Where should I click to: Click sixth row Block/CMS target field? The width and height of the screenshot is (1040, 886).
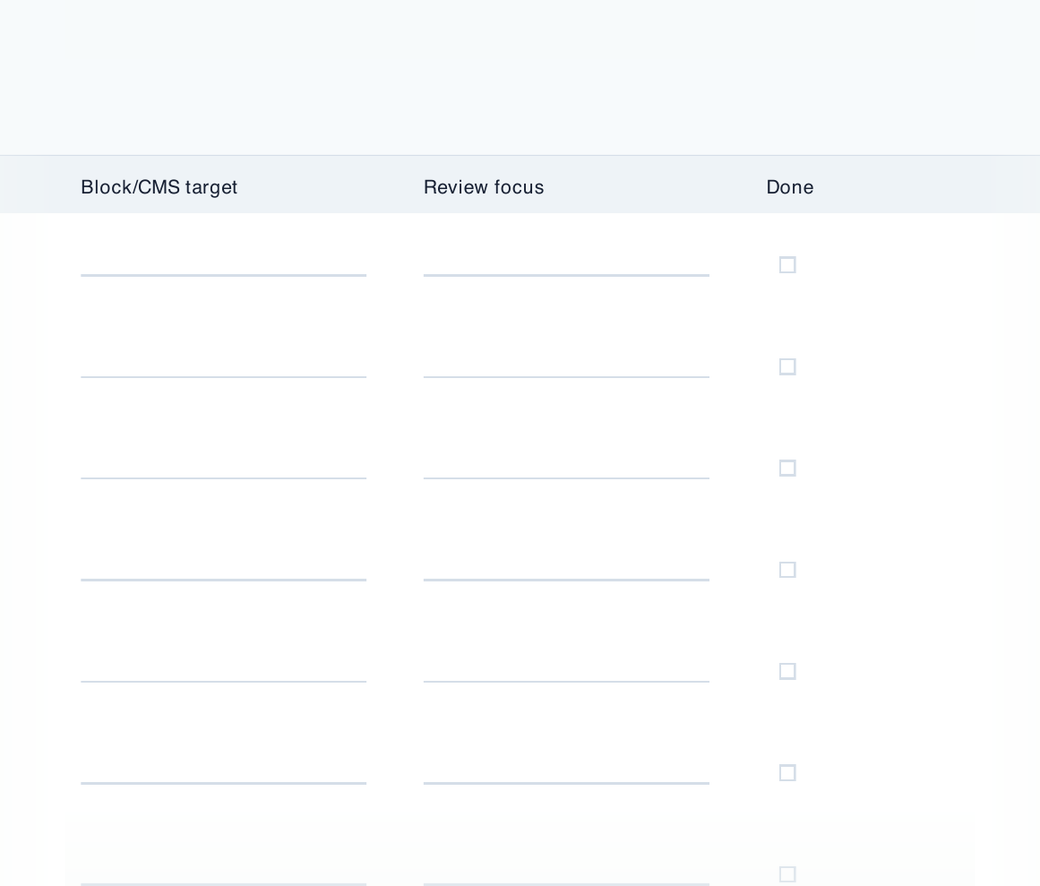(224, 773)
